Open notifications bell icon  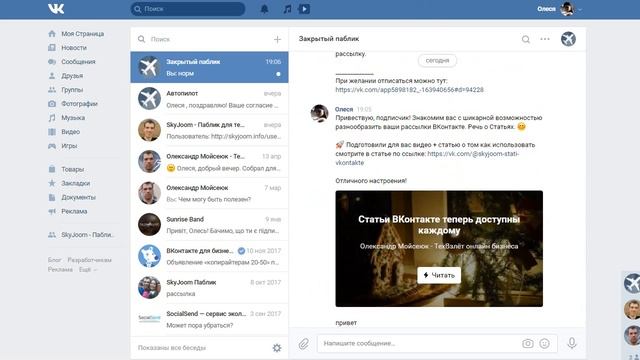264,9
